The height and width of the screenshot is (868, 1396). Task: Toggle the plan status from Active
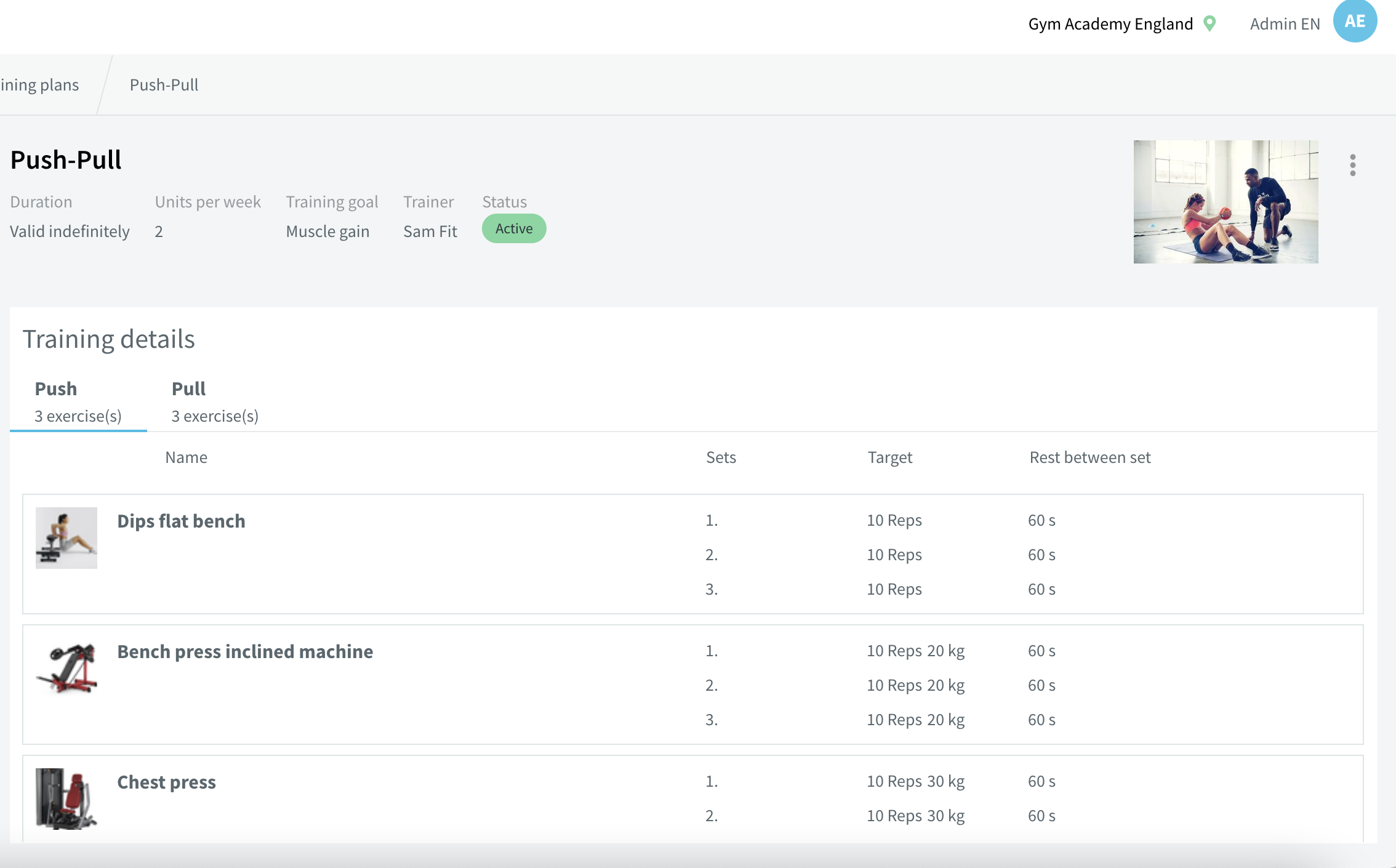(513, 228)
